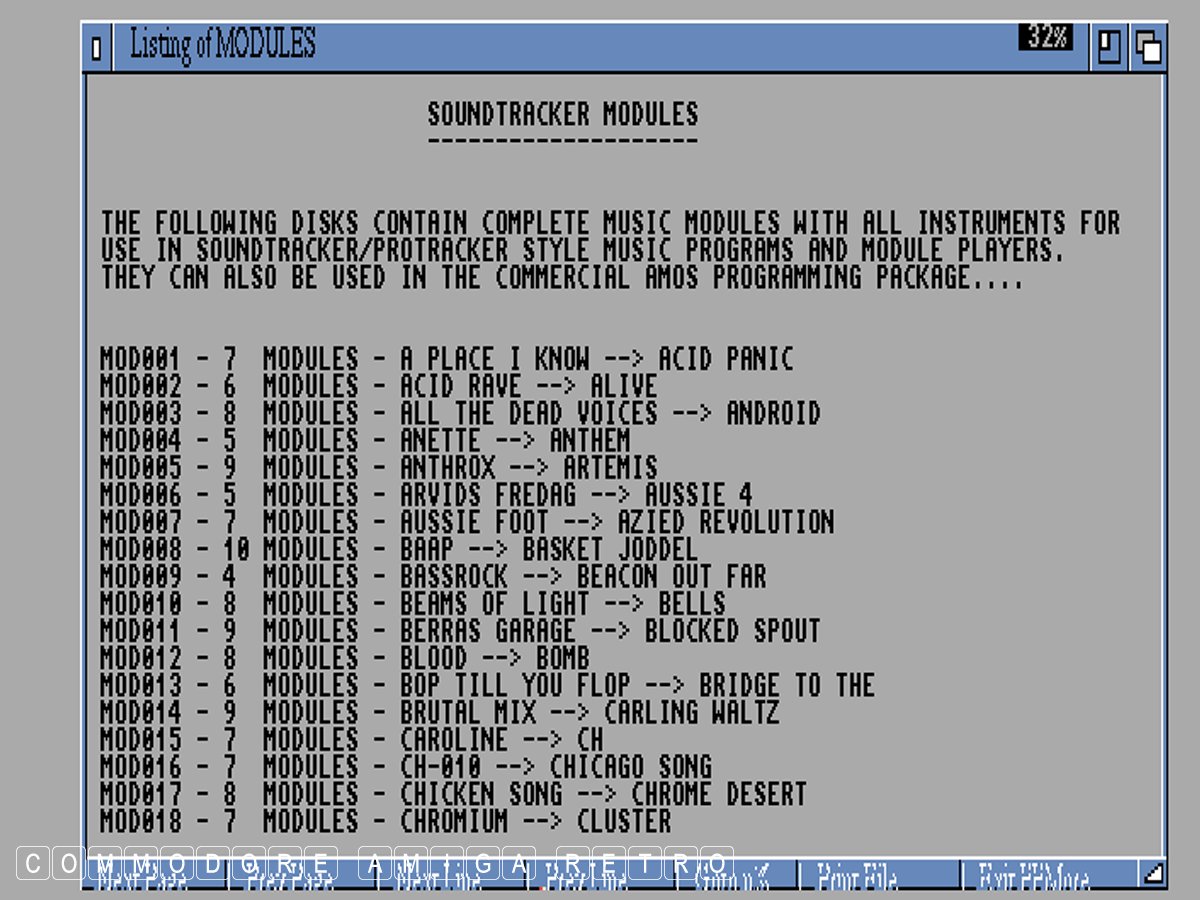Screen dimensions: 1200x900
Task: Click the window zoom gadget
Action: pos(1108,47)
